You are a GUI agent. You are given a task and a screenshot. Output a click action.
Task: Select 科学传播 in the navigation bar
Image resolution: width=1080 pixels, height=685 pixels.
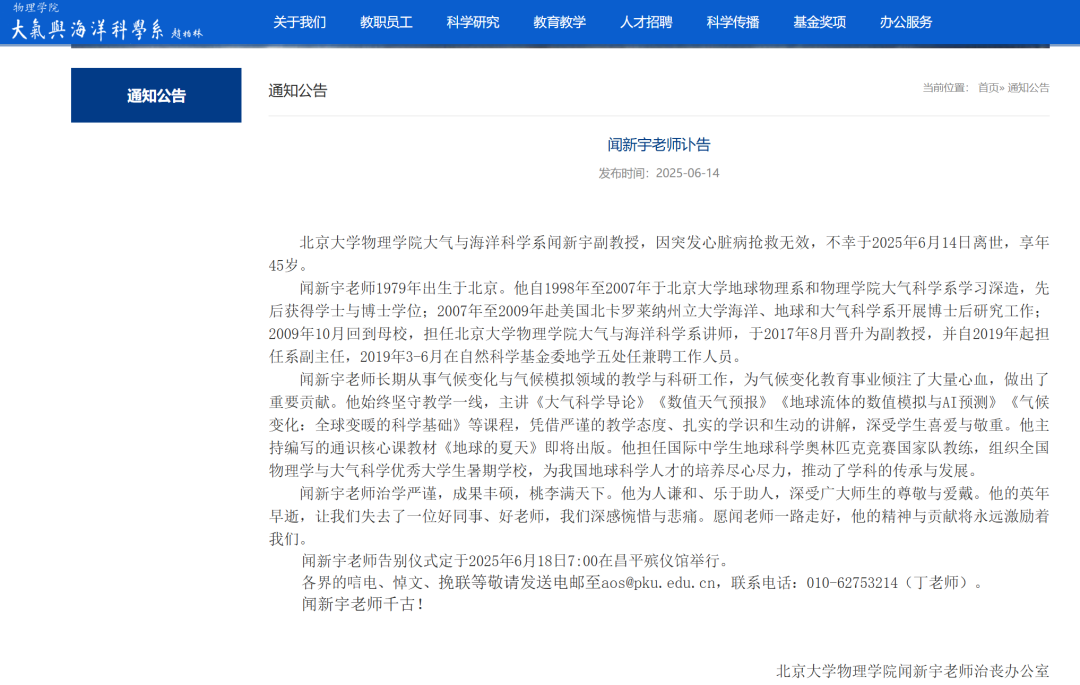point(732,22)
